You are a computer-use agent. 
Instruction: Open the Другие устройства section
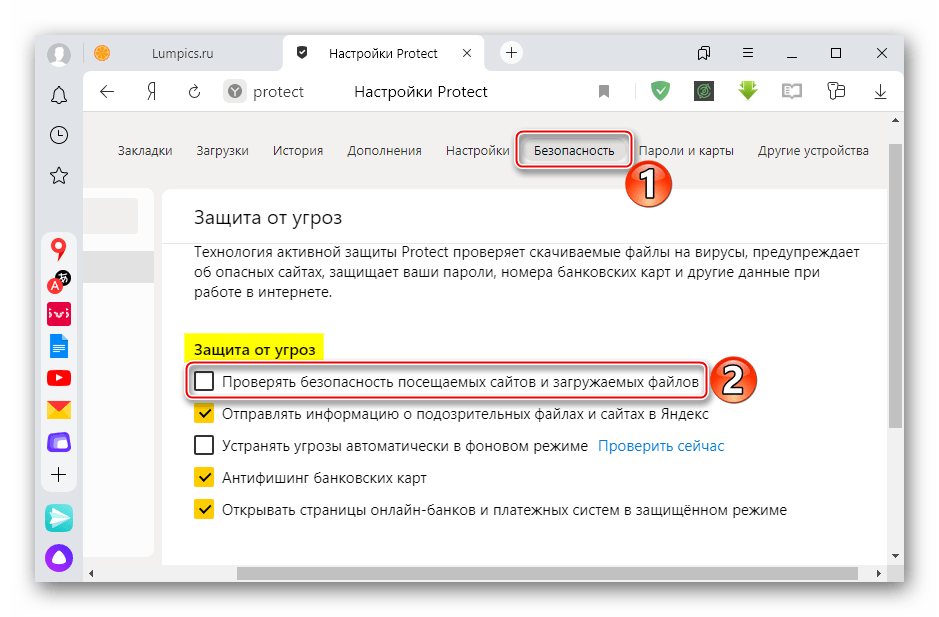813,151
